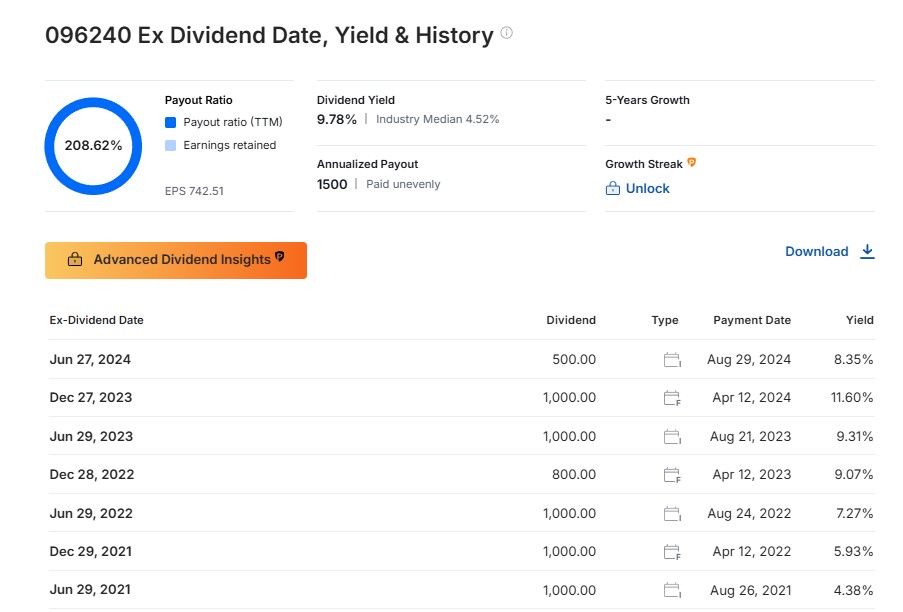Select the Dec 29, 2021 ex-dividend date
Image resolution: width=903 pixels, height=612 pixels.
pos(90,552)
